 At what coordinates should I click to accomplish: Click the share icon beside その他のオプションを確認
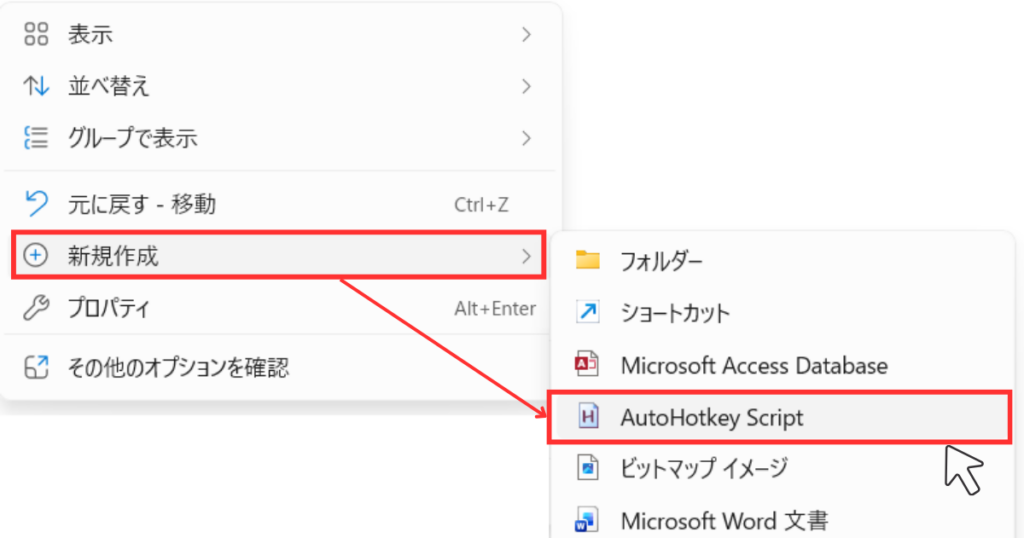coord(36,367)
